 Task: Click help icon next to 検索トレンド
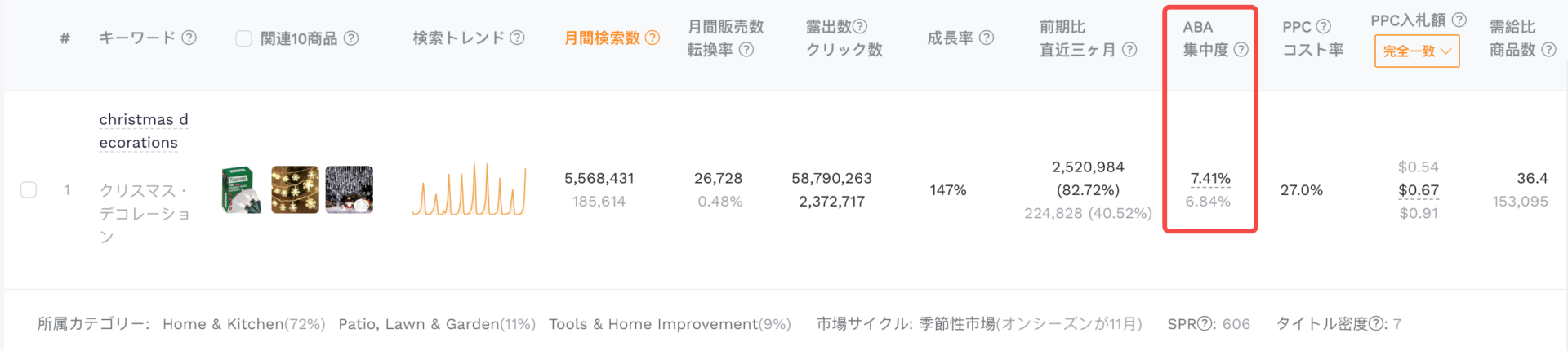pyautogui.click(x=517, y=38)
